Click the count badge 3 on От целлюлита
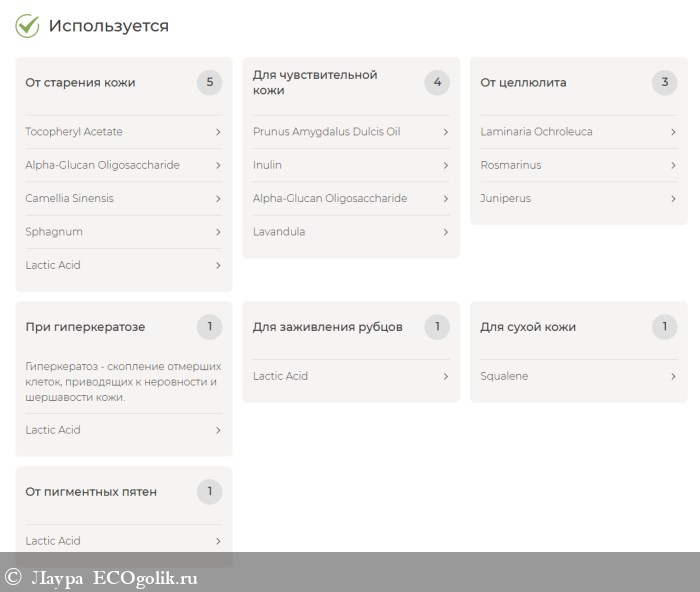 click(664, 83)
